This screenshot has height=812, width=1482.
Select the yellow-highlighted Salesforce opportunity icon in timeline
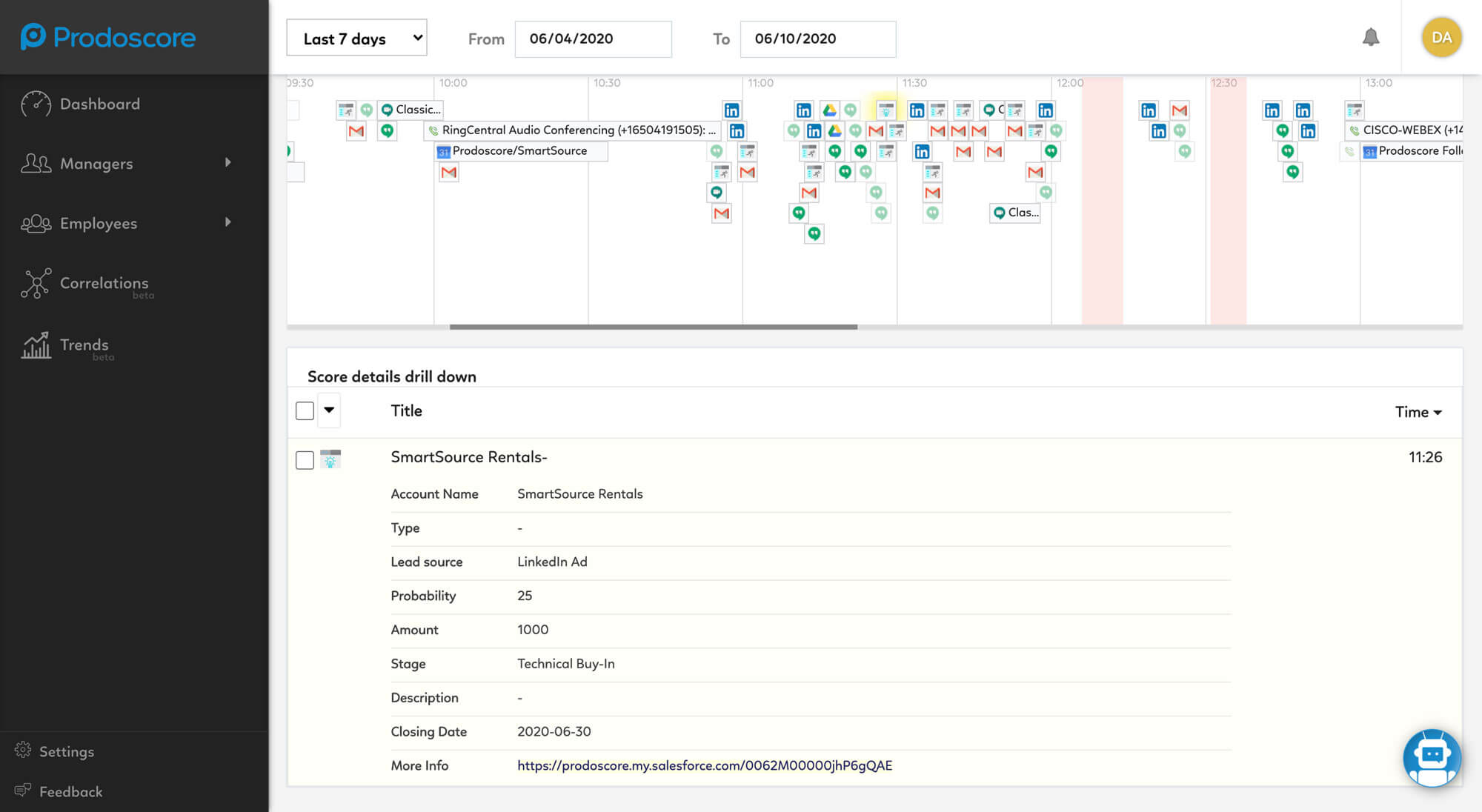click(885, 110)
